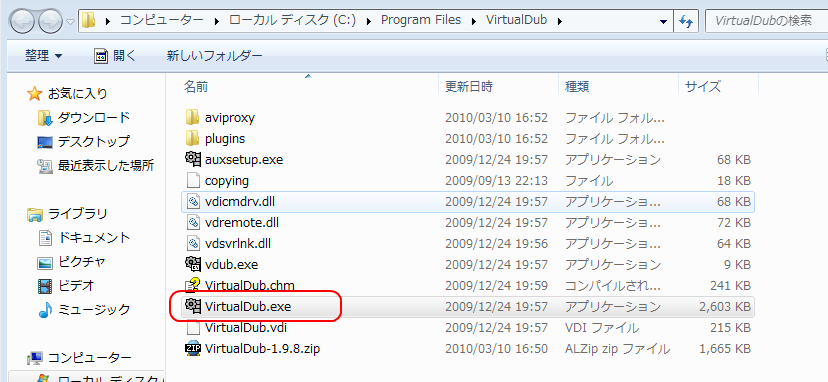Click the ミュージック note icon in sidebar
Image resolution: width=828 pixels, height=382 pixels.
[x=45, y=310]
